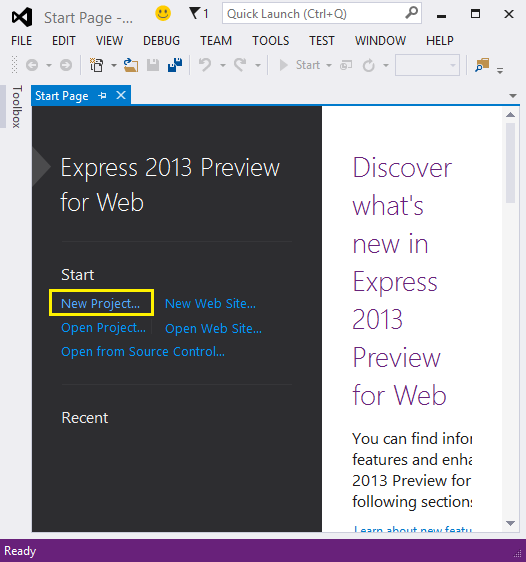Open the FILE menu
The image size is (526, 562).
[21, 41]
